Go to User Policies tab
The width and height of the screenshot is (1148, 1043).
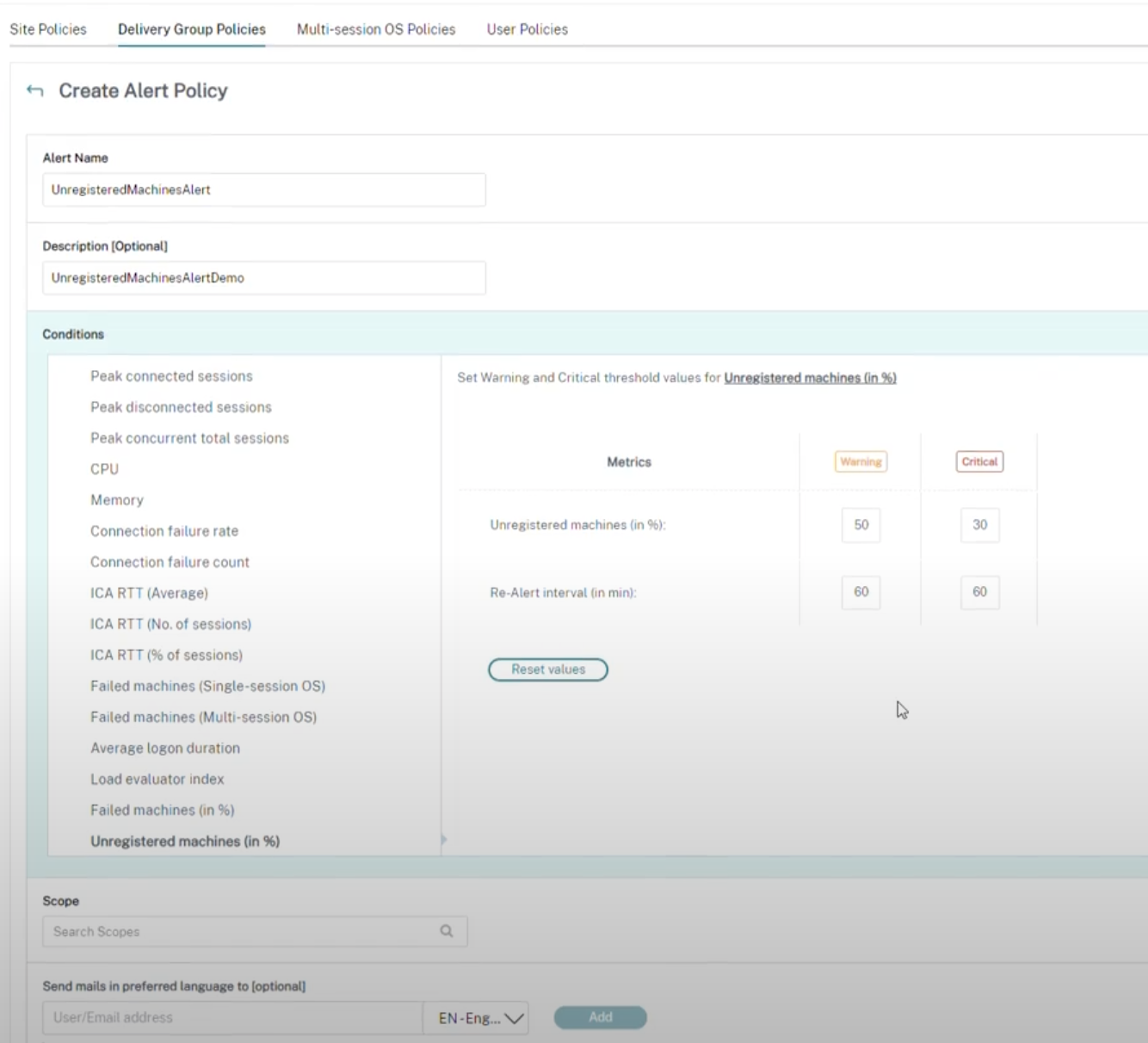pos(527,29)
